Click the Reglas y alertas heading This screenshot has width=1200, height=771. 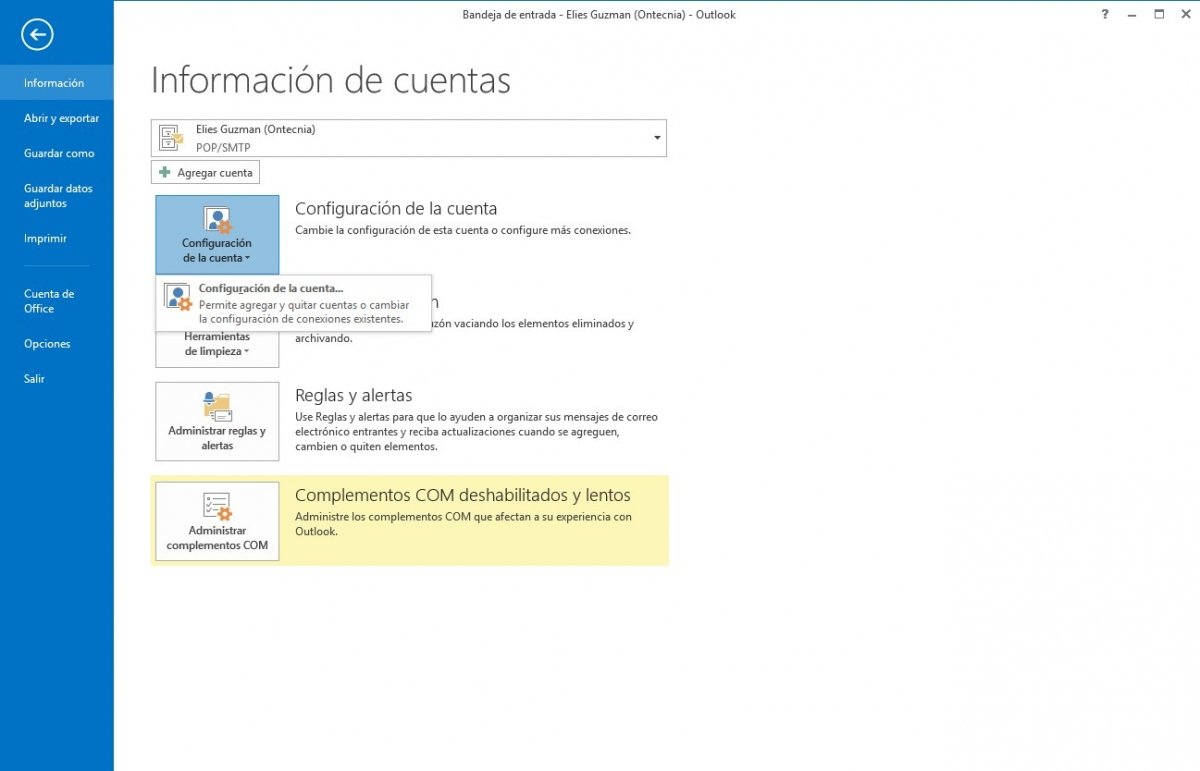click(354, 395)
